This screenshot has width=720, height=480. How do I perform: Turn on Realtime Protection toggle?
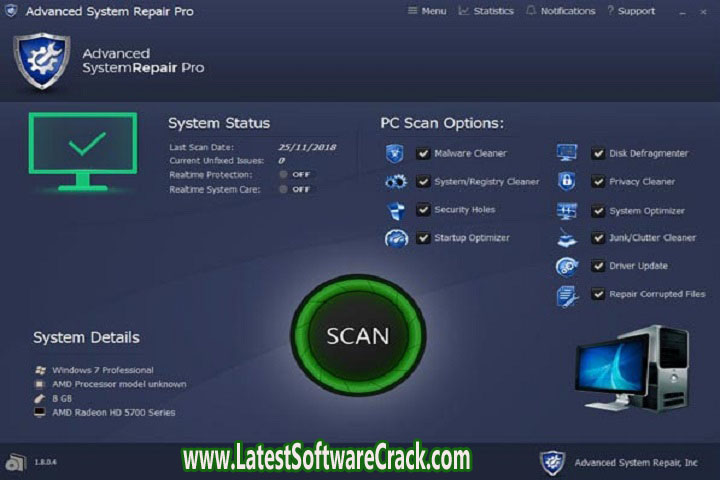(x=284, y=174)
